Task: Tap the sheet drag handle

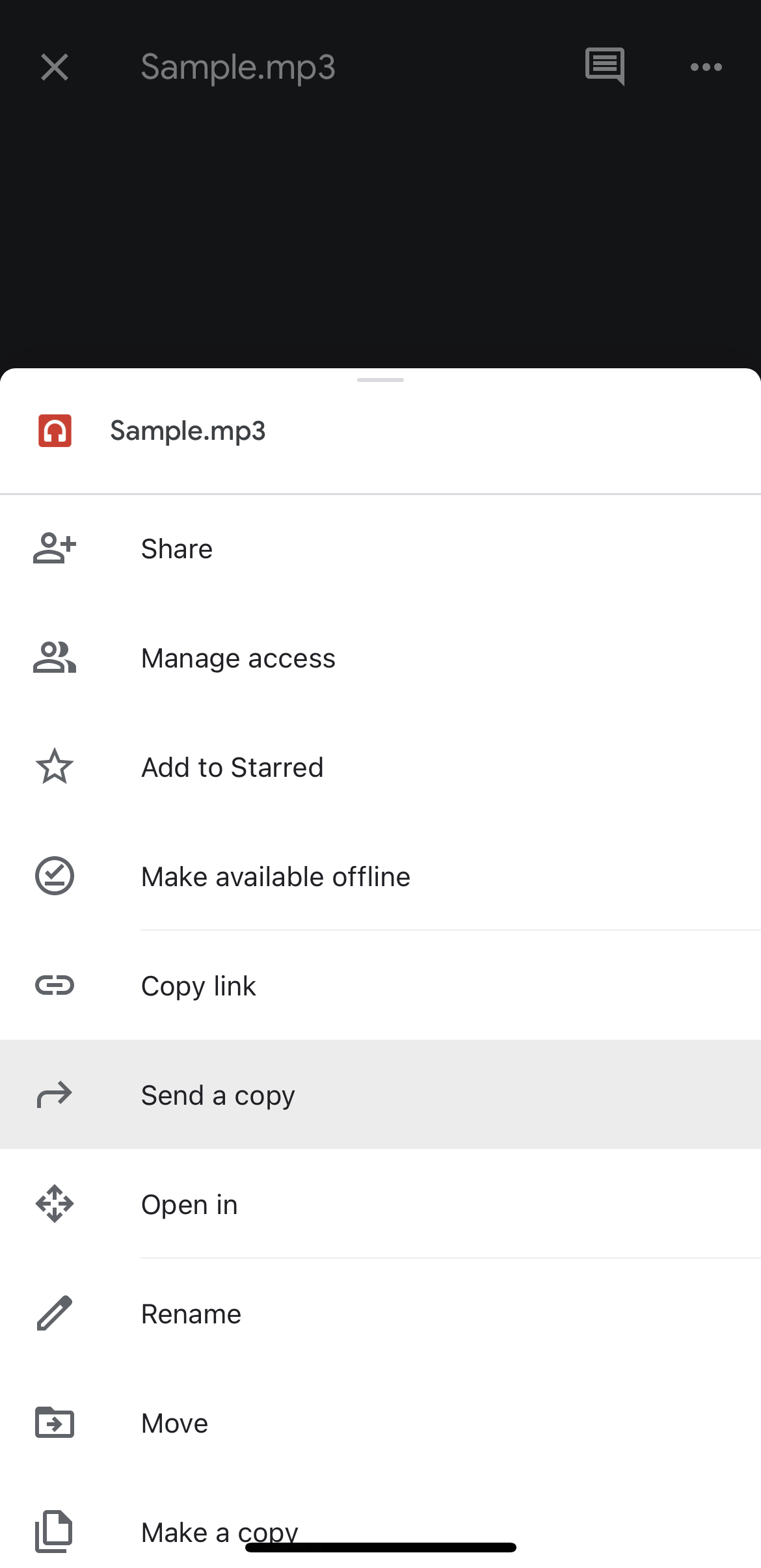Action: click(x=380, y=380)
